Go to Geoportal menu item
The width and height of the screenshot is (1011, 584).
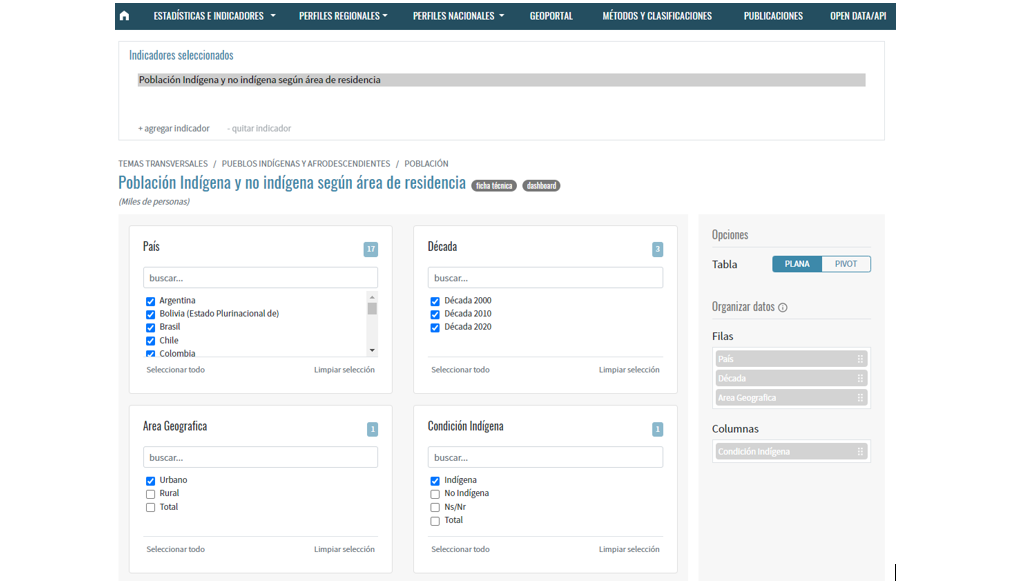click(x=551, y=16)
